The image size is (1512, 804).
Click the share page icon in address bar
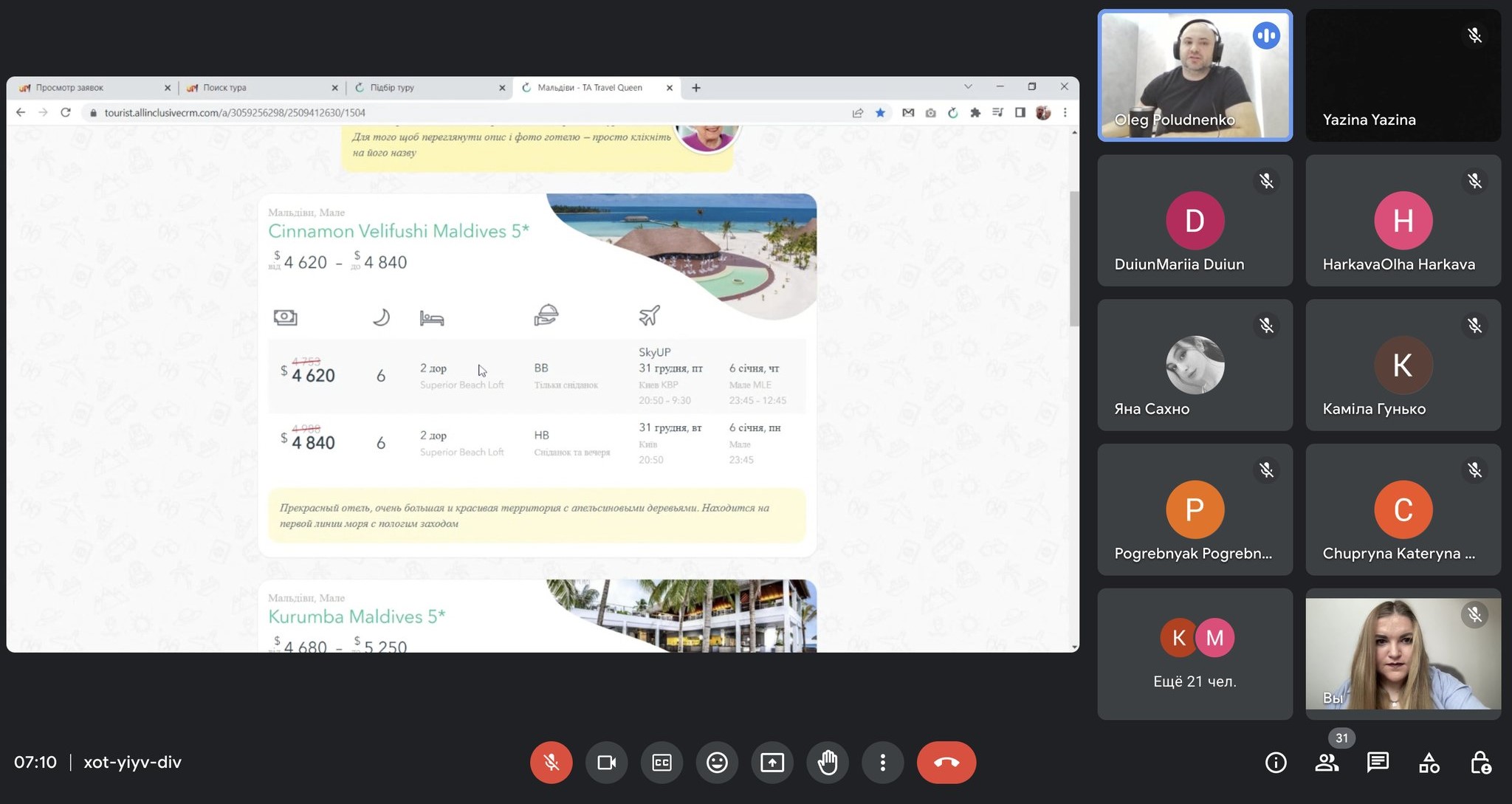[x=858, y=112]
